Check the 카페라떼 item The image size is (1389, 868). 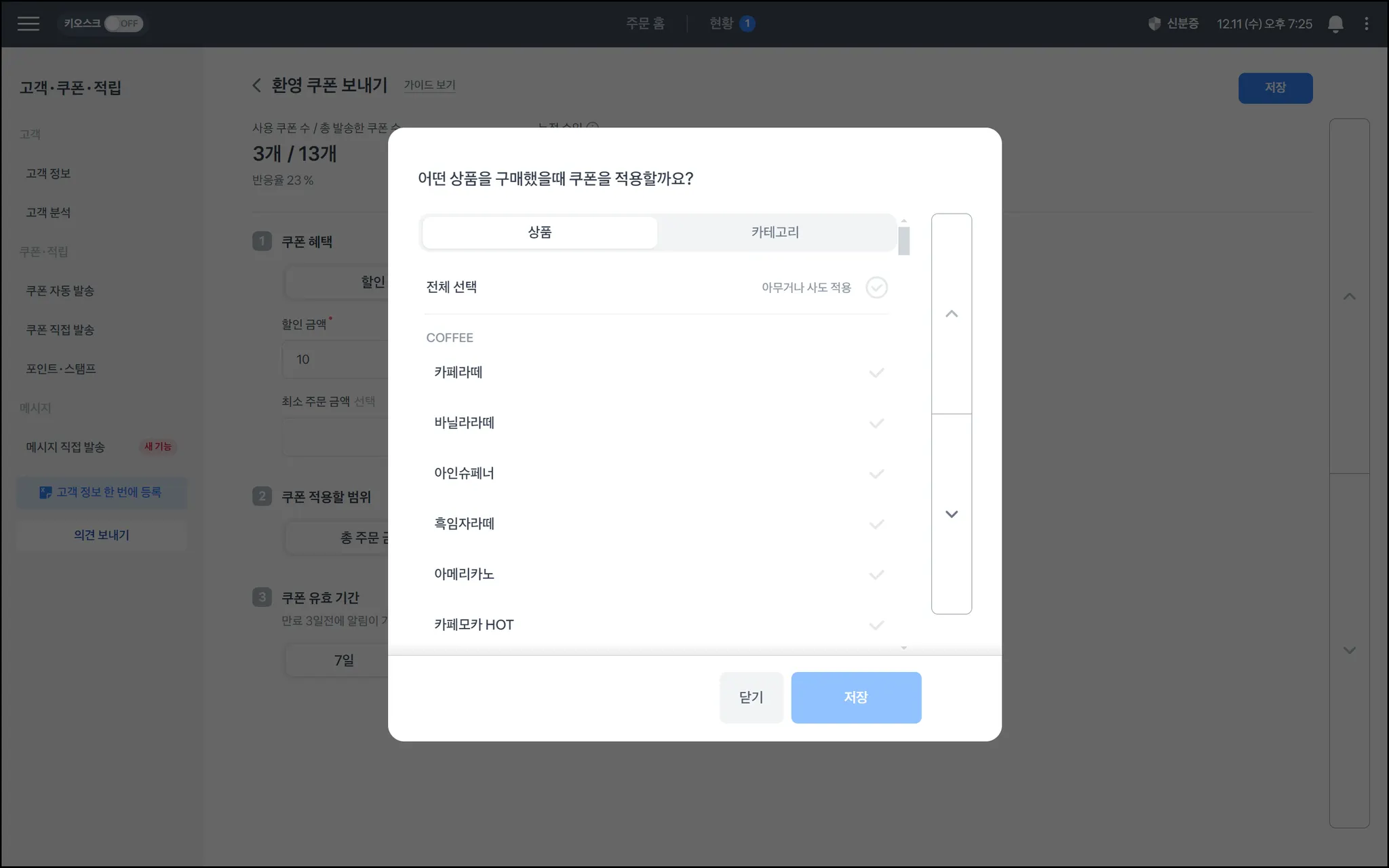(x=876, y=372)
